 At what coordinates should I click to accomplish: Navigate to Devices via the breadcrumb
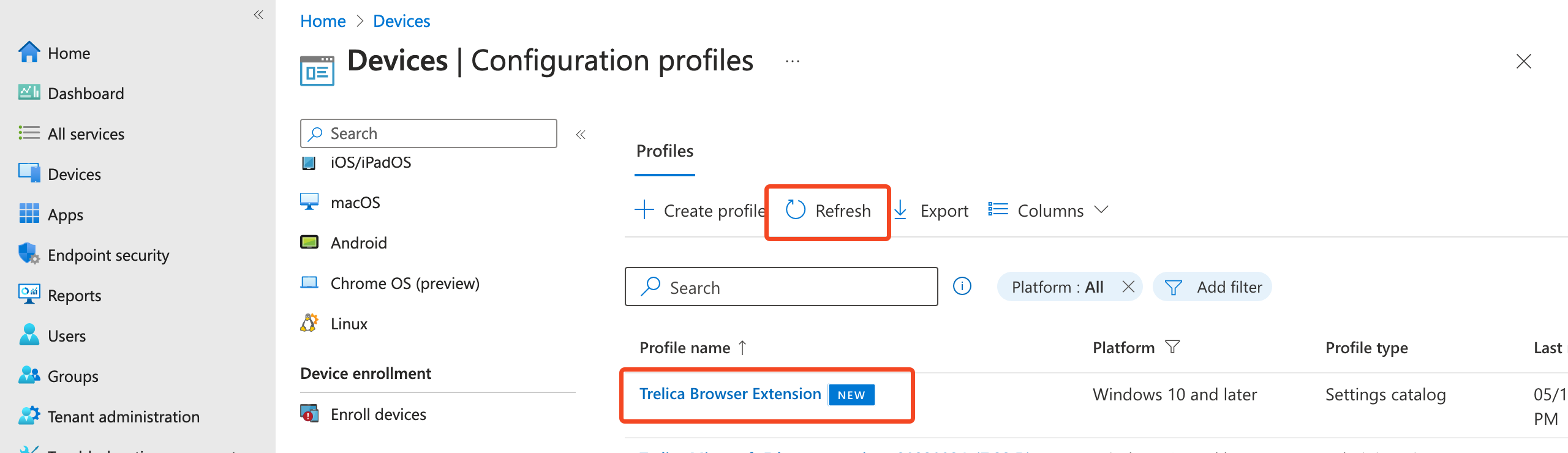pos(401,20)
